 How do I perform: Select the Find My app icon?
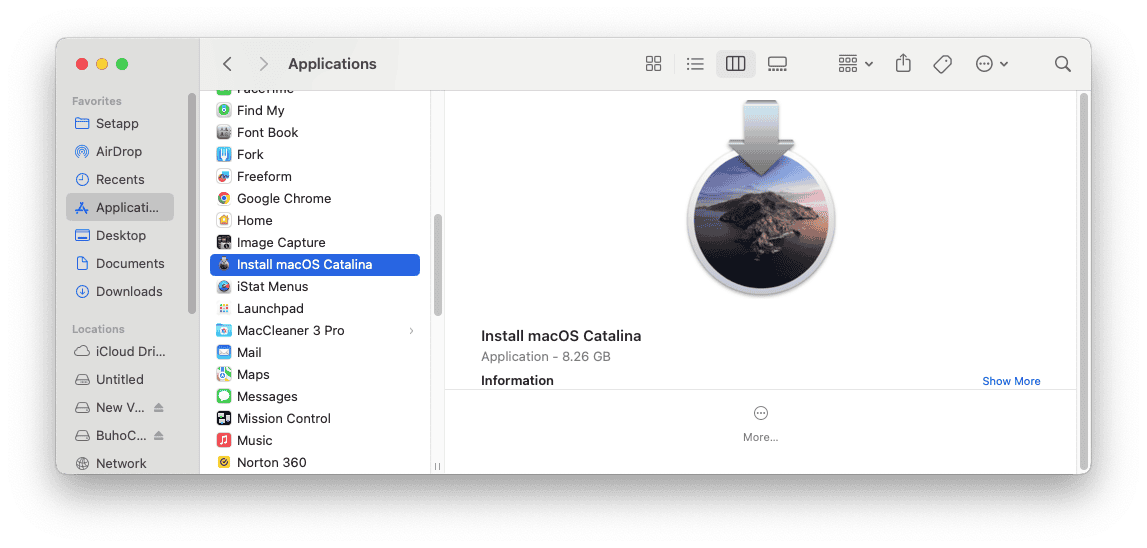coord(224,110)
